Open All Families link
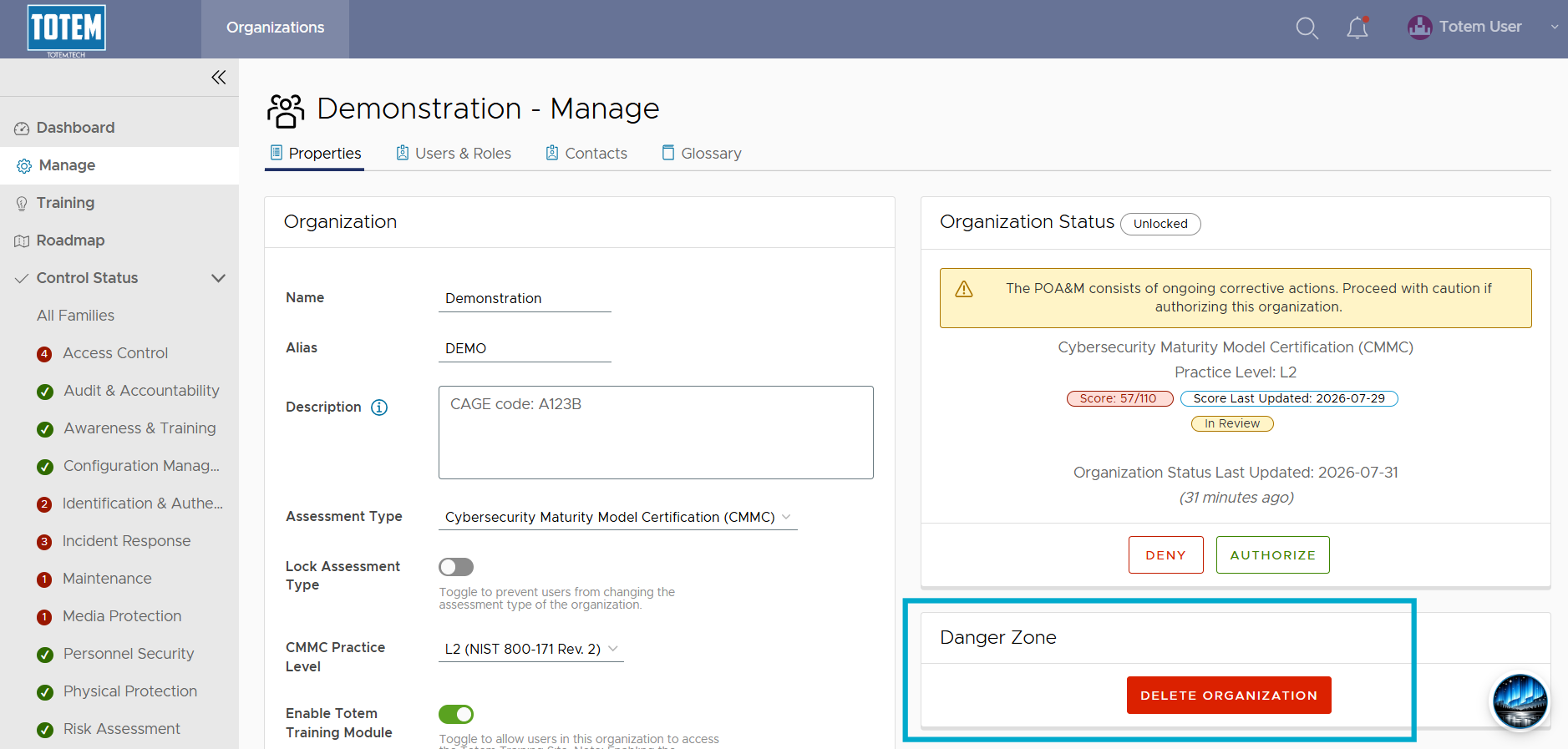The height and width of the screenshot is (749, 1568). [x=75, y=316]
